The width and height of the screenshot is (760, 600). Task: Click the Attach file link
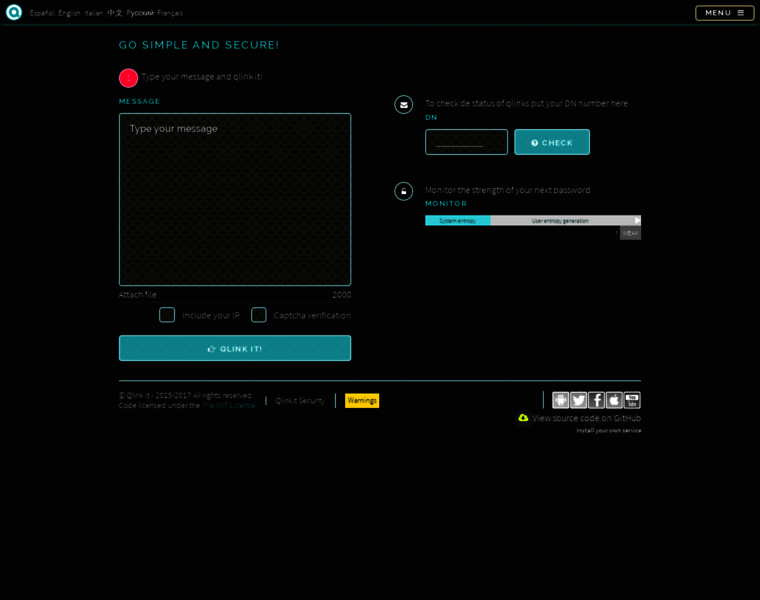pos(138,295)
